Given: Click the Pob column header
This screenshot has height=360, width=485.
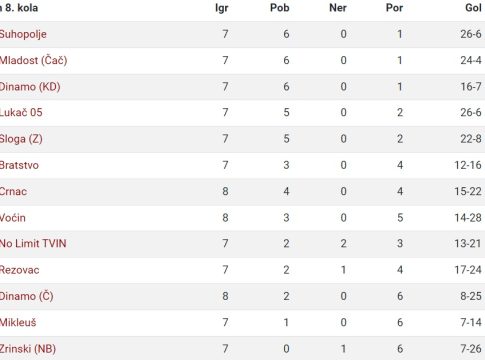Looking at the screenshot, I should pos(280,8).
